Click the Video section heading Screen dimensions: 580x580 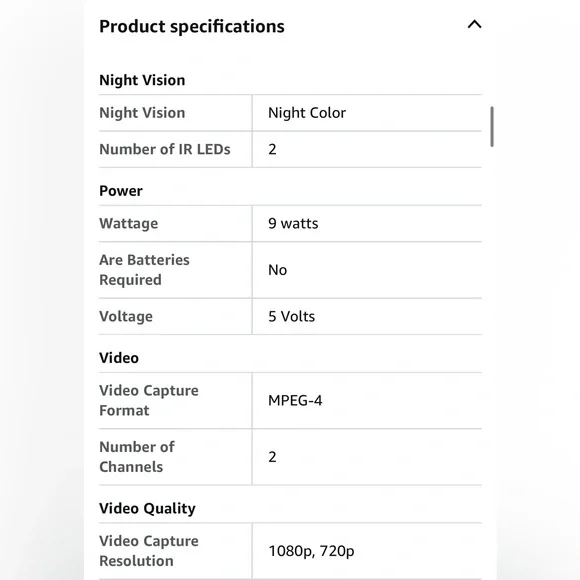point(119,358)
